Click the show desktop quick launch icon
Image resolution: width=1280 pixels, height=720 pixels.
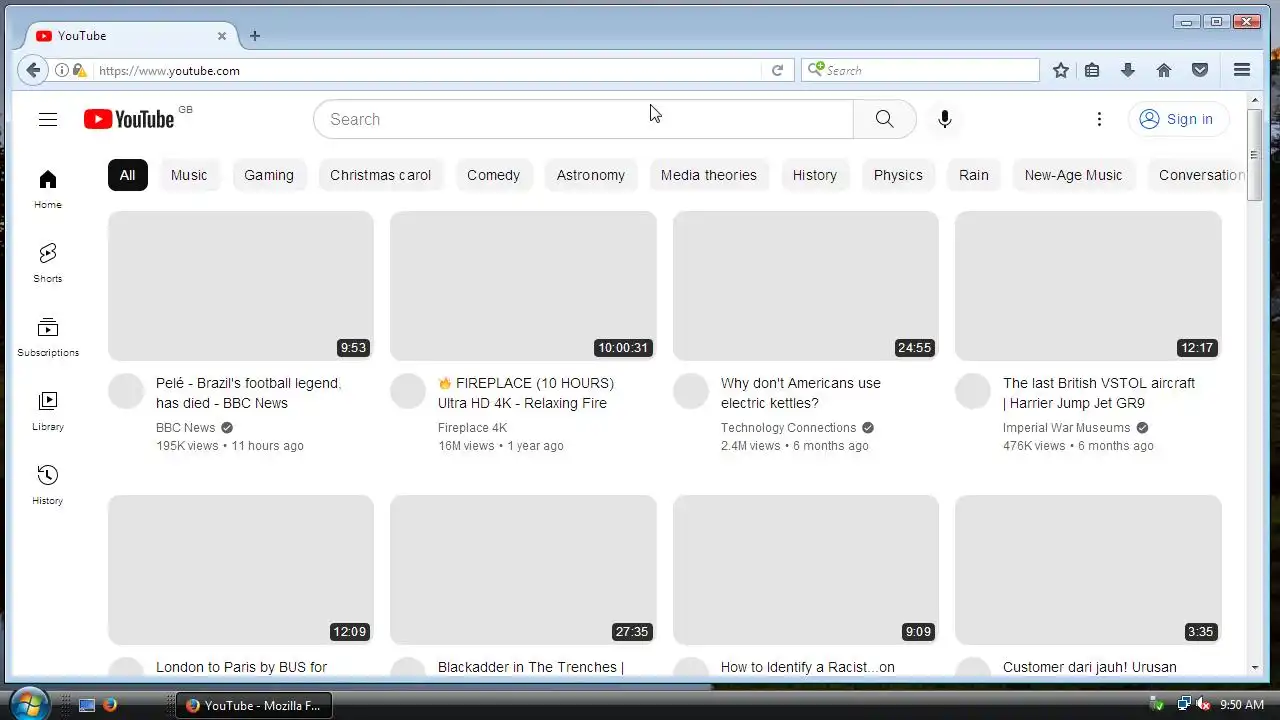87,705
